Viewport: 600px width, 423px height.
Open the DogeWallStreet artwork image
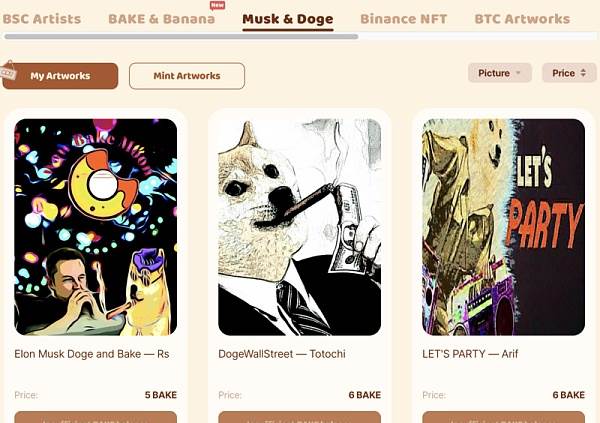click(x=300, y=227)
